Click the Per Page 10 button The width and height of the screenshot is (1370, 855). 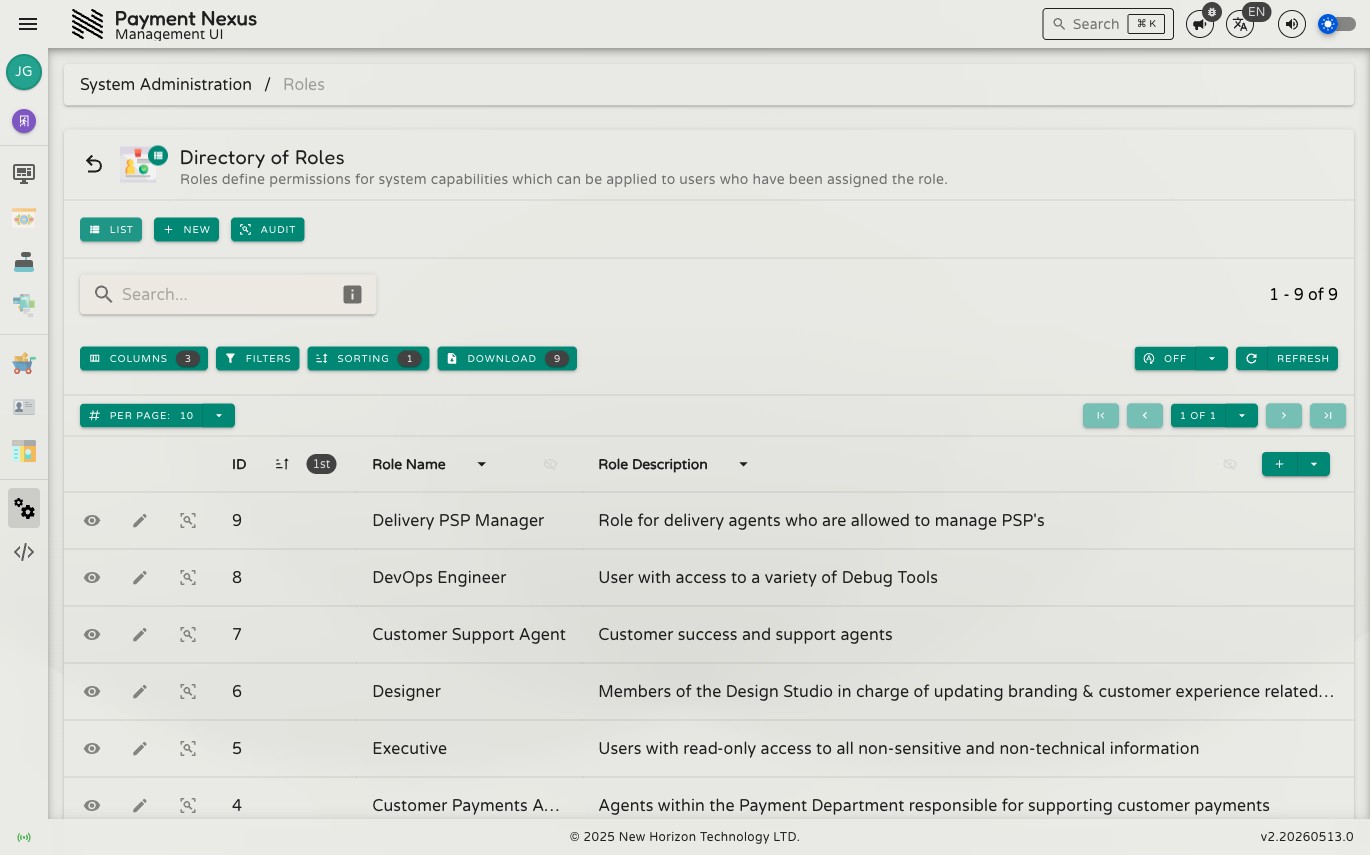pyautogui.click(x=141, y=415)
